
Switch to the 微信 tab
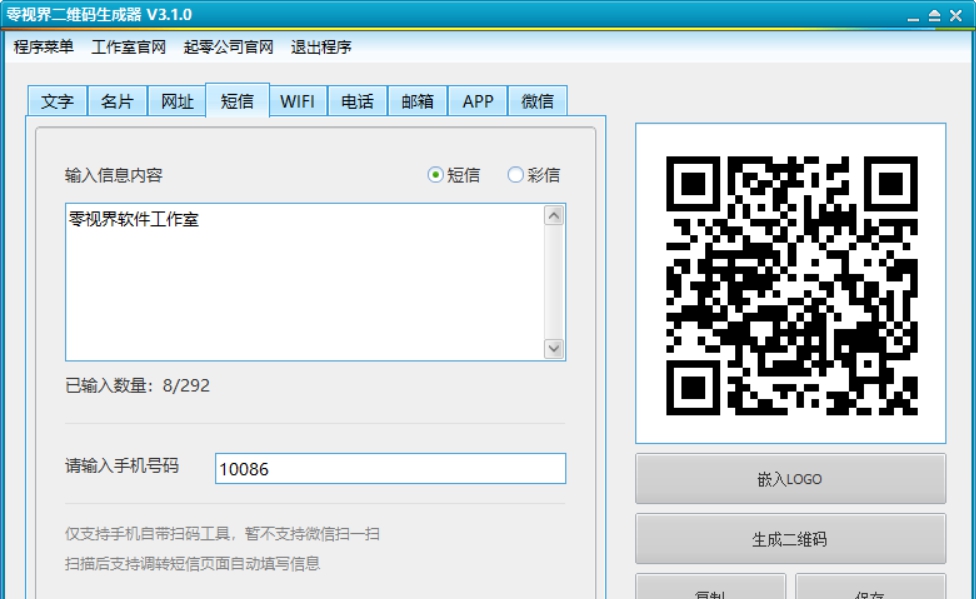click(x=537, y=101)
